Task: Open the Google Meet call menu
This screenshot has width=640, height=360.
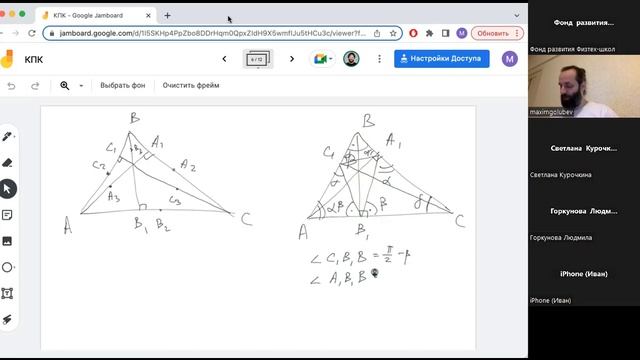Action: click(323, 59)
